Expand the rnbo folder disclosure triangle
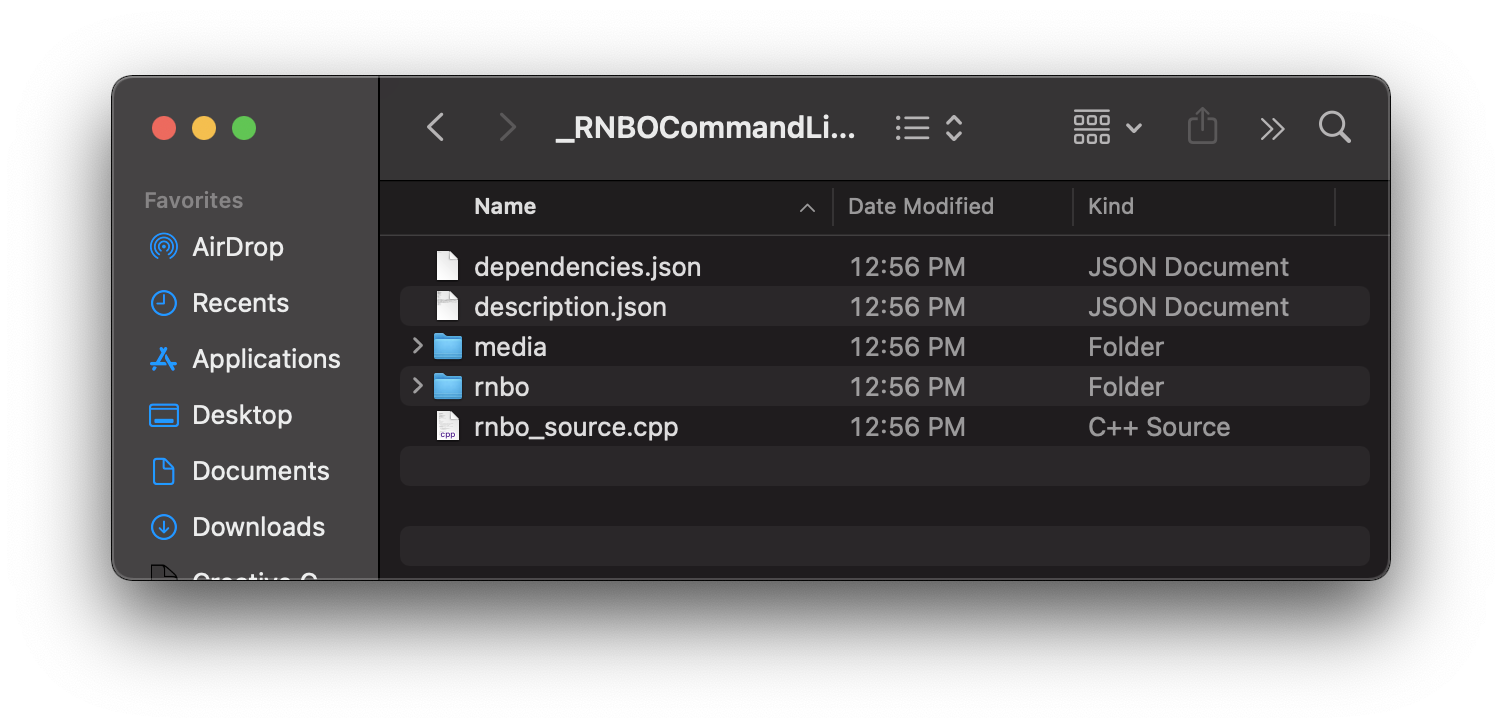The width and height of the screenshot is (1502, 728). 417,386
